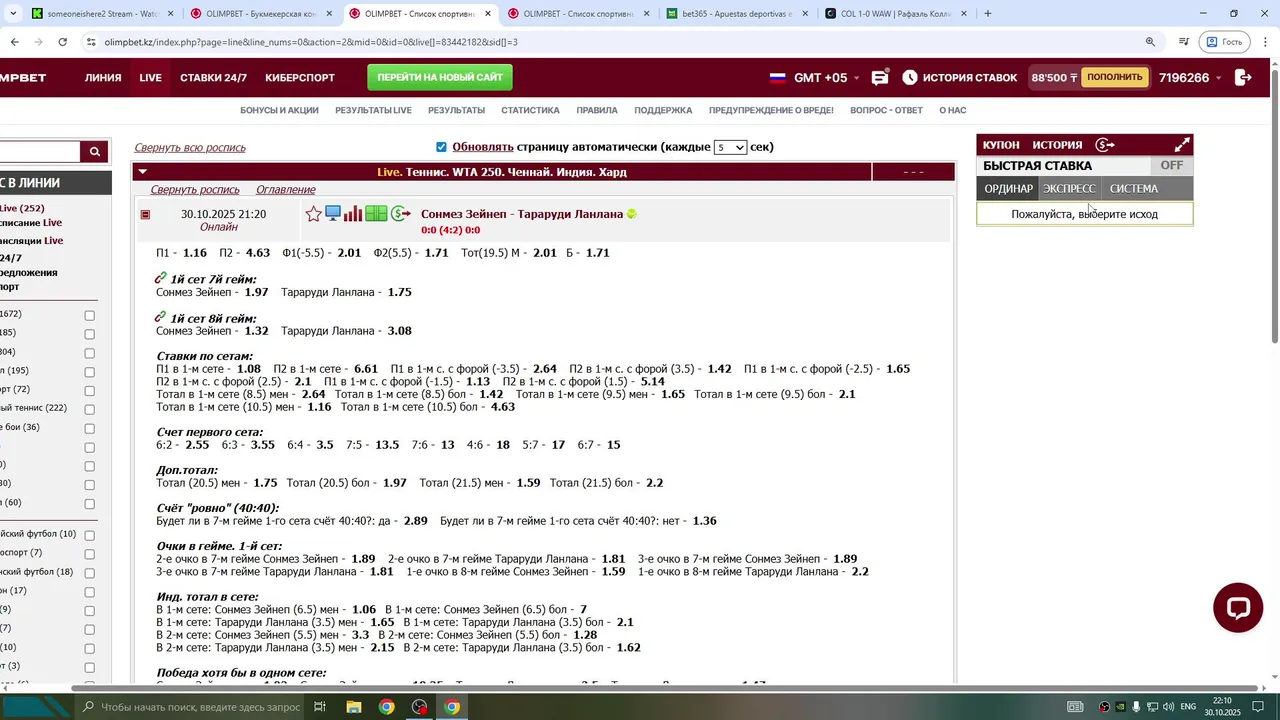Open messages chat bubble icon in header
The height and width of the screenshot is (720, 1280).
point(880,77)
